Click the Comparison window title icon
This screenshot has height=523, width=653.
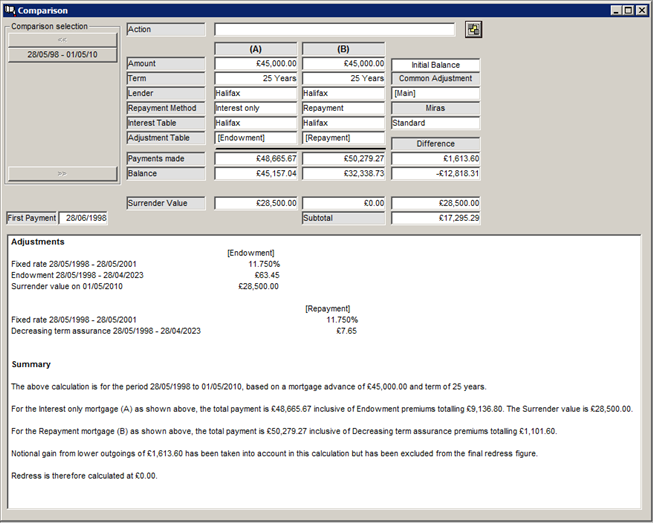tap(10, 10)
